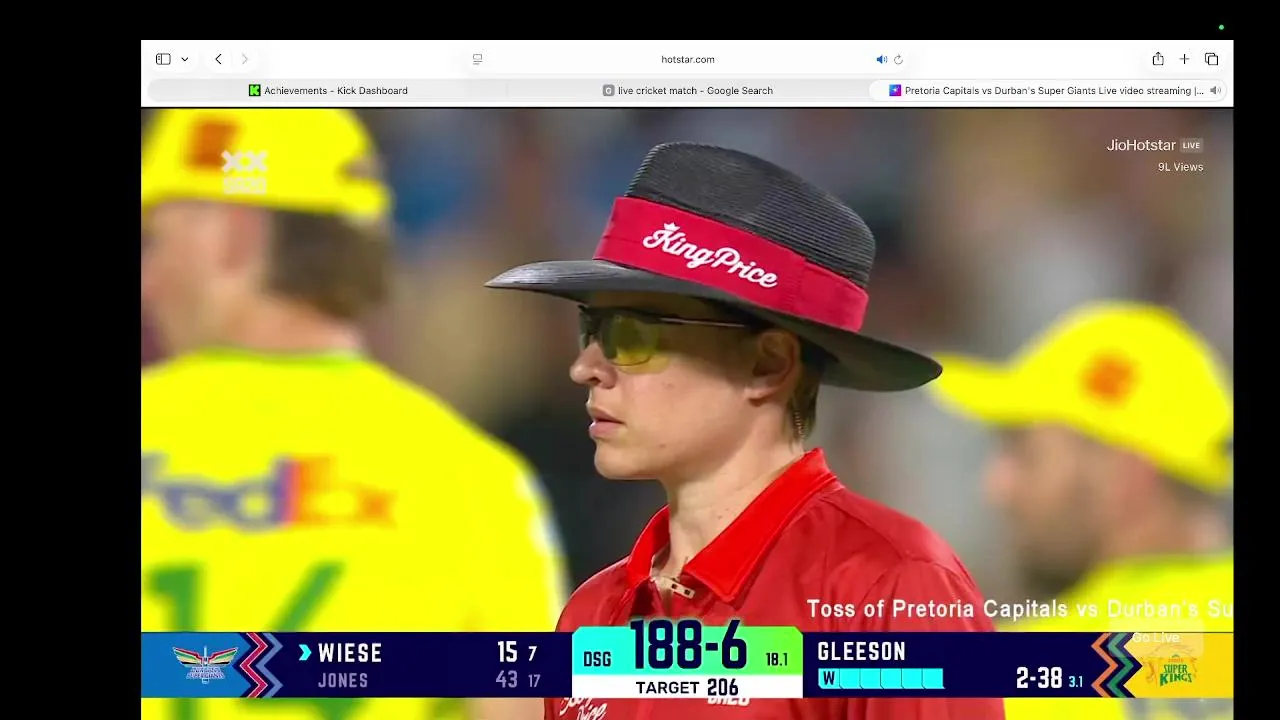This screenshot has height=720, width=1280.
Task: Switch to live cricket match Google tab
Action: click(x=688, y=90)
